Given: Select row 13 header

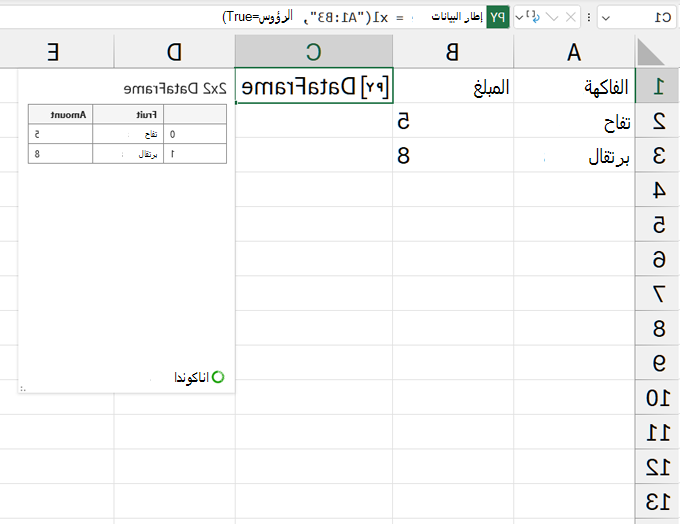Looking at the screenshot, I should pyautogui.click(x=657, y=501).
